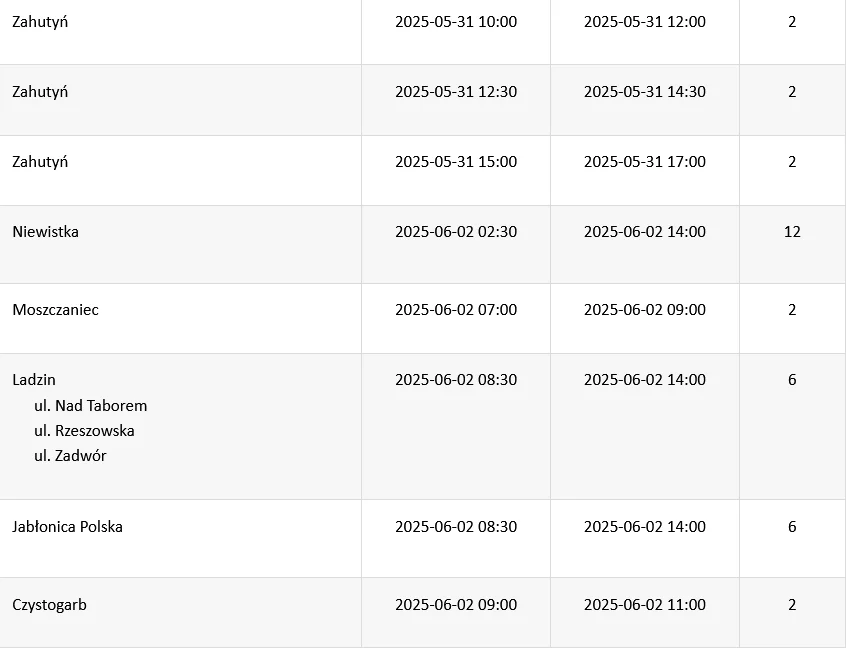The image size is (846, 648).
Task: Click end time 2025-05-31 12:00
Action: (x=644, y=21)
